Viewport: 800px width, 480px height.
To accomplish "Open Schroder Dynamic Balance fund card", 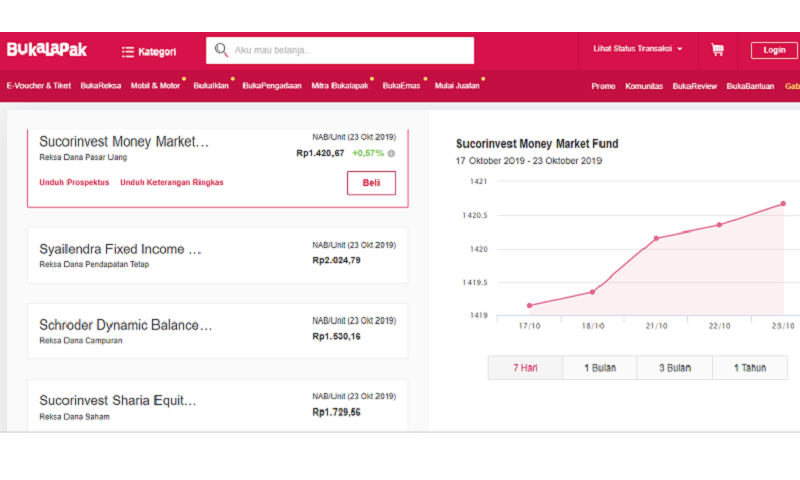I will pos(217,330).
